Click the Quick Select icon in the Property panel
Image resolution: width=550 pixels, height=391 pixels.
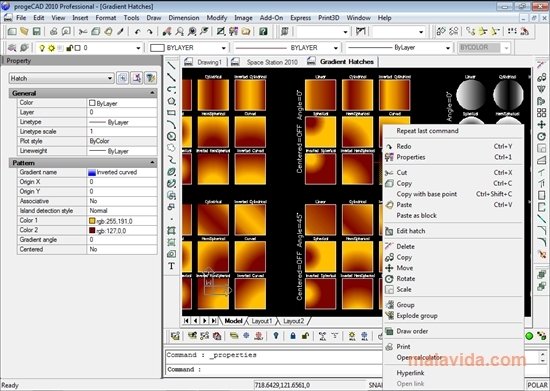coord(151,78)
